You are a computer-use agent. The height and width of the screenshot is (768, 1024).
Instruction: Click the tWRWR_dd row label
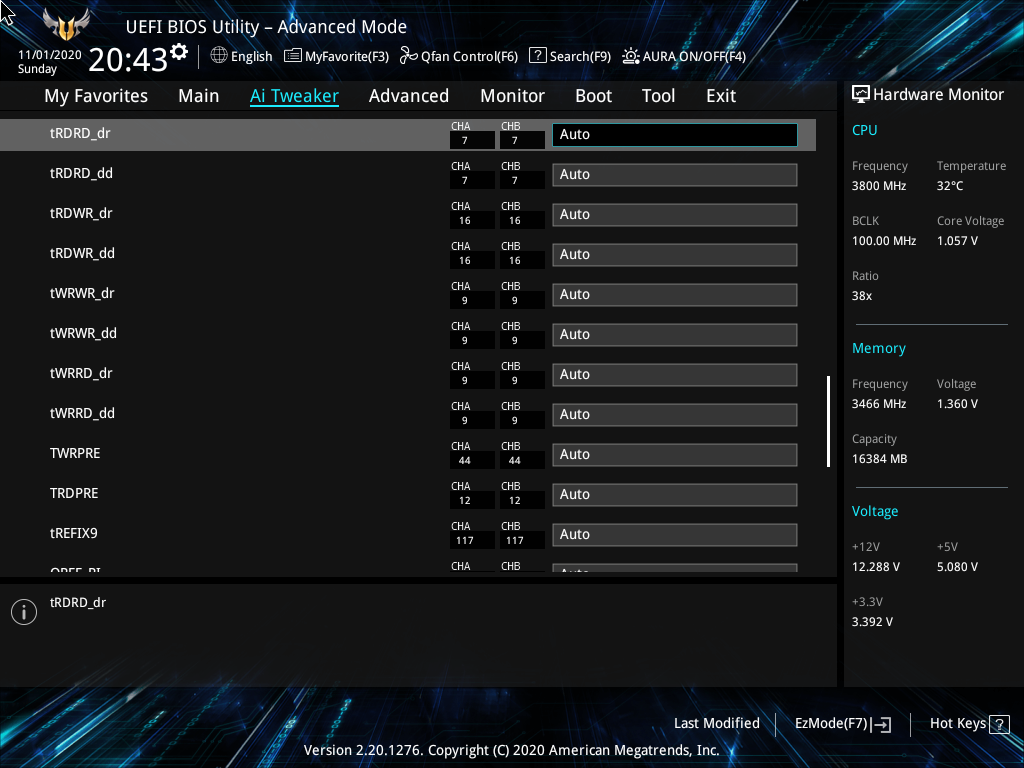[x=83, y=334]
